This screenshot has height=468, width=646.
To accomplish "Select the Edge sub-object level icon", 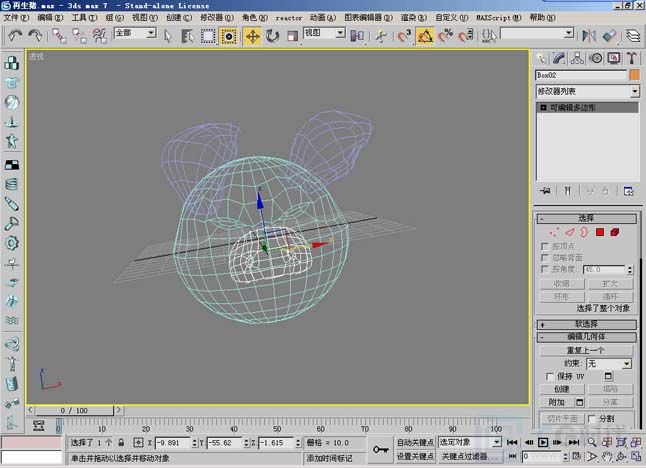I will click(569, 232).
